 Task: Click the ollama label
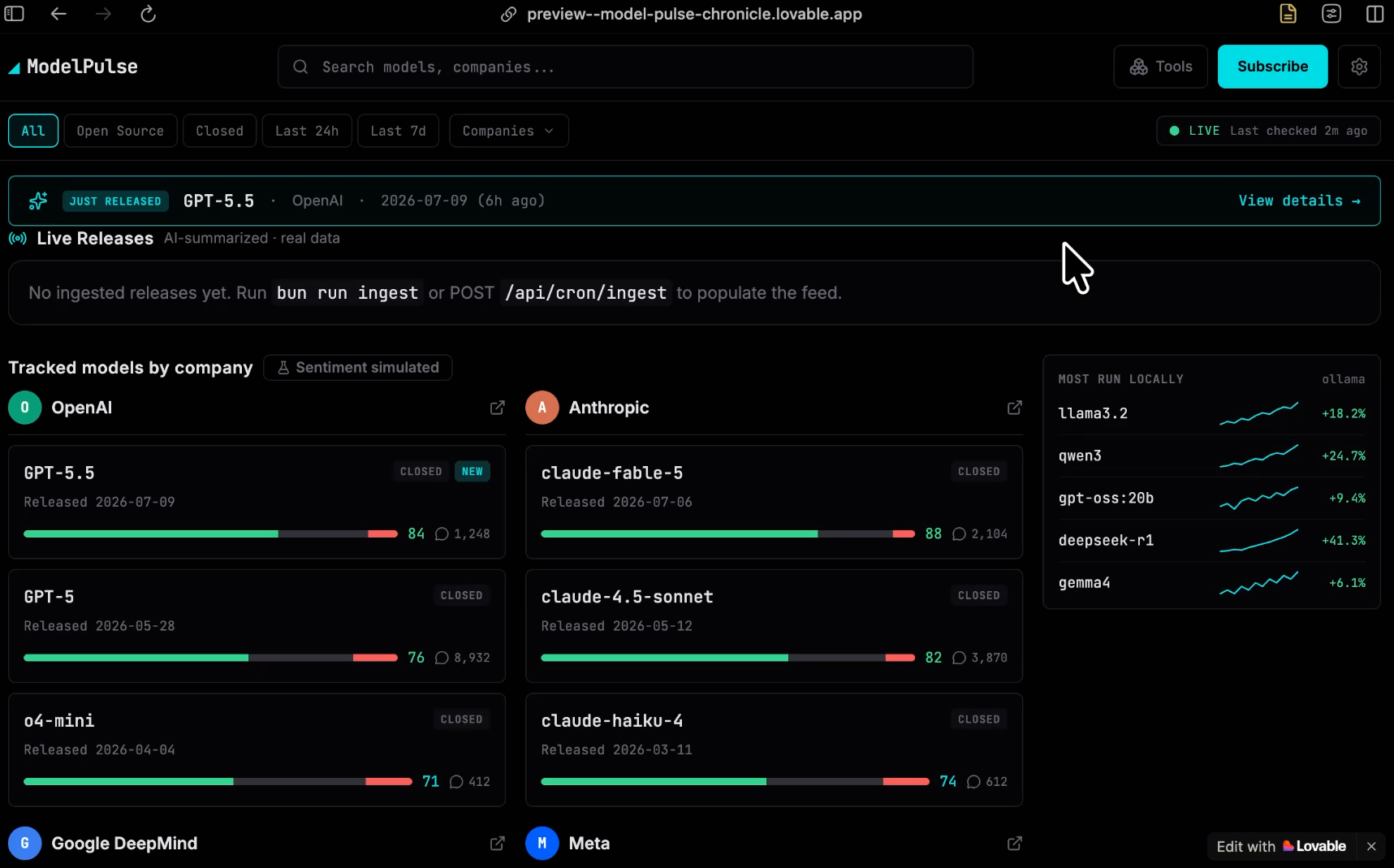click(x=1343, y=379)
